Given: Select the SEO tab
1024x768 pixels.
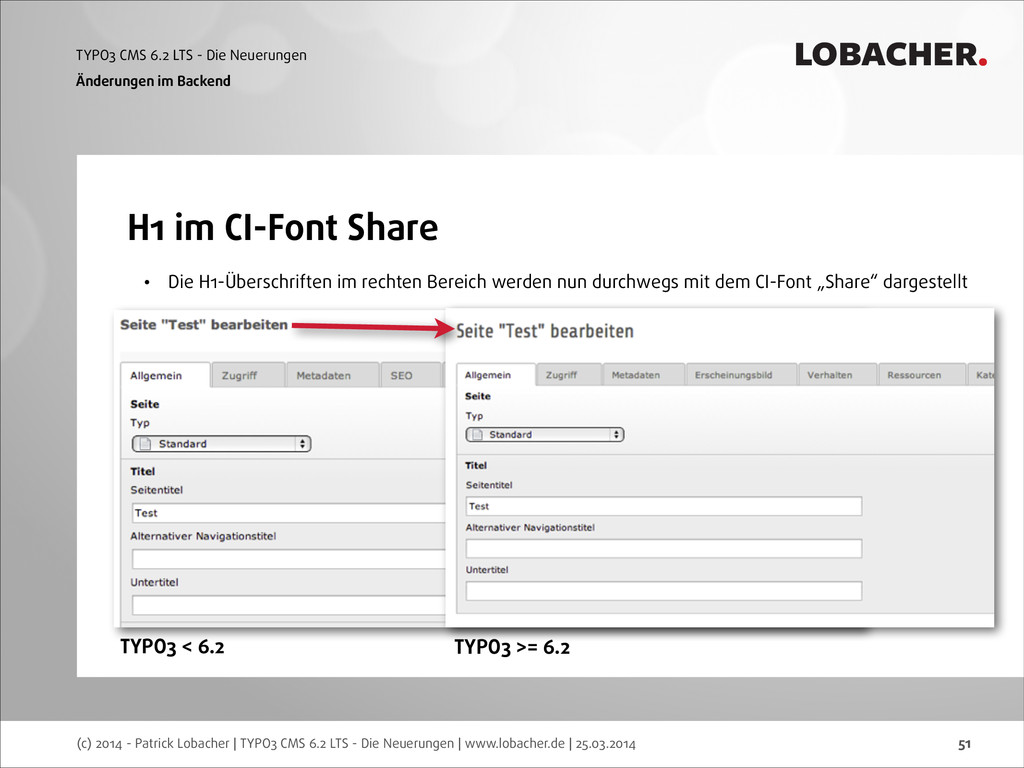Looking at the screenshot, I should point(410,376).
